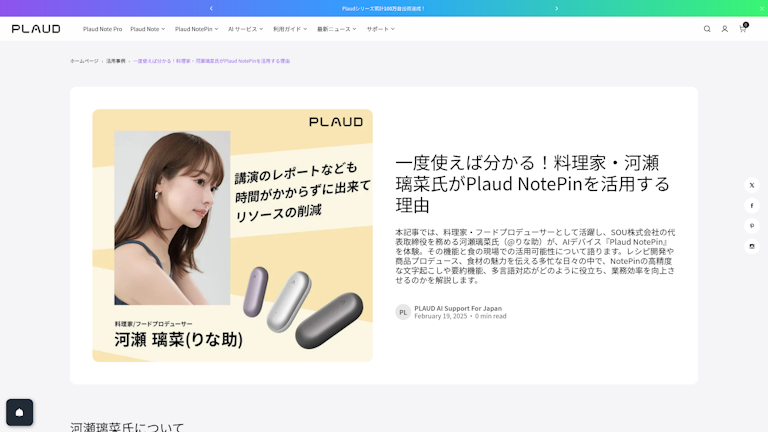Open Plaud Note Pro menu item
768x432 pixels.
[102, 29]
